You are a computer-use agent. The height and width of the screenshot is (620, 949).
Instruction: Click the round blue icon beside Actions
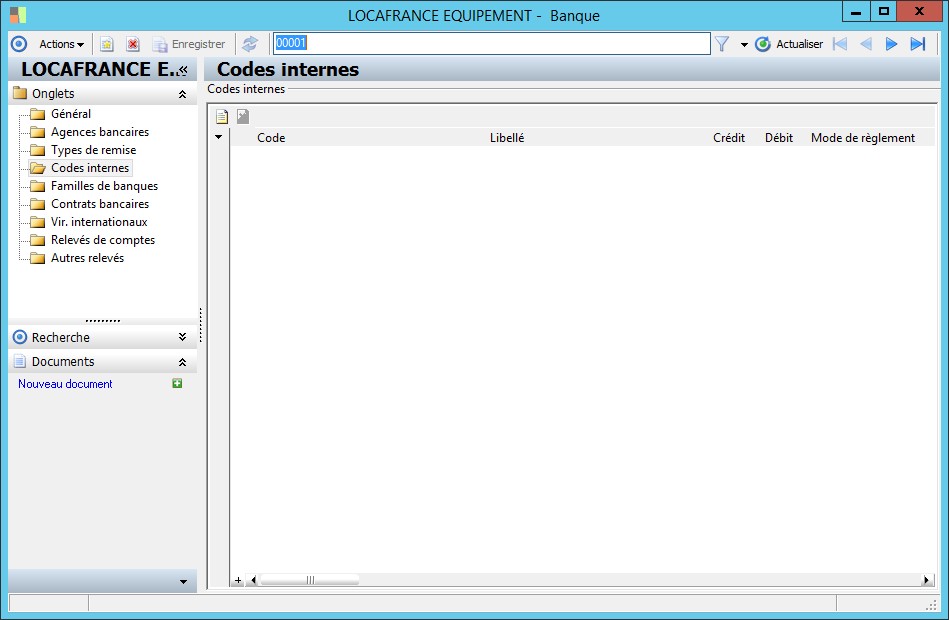point(19,44)
